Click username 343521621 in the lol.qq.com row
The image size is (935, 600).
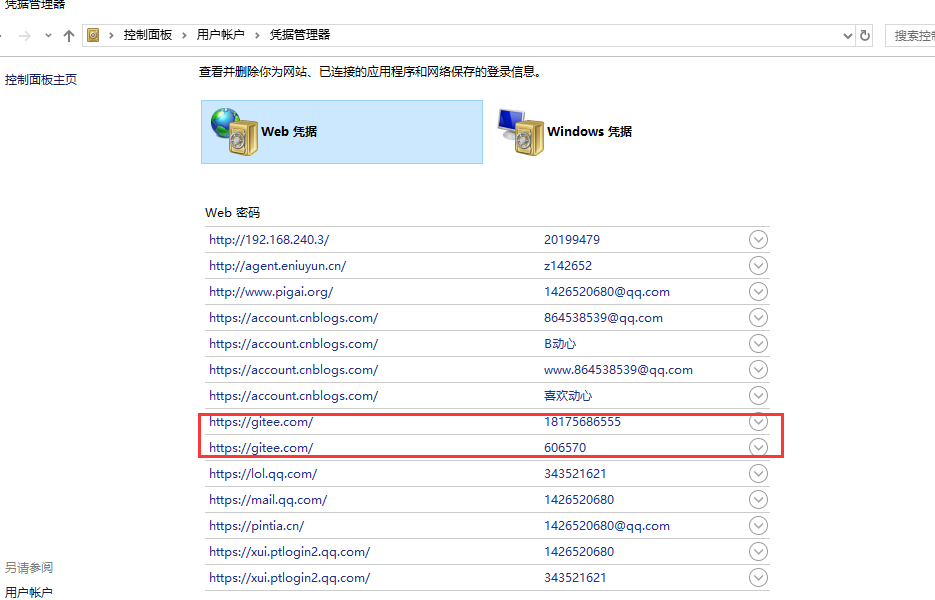(575, 474)
